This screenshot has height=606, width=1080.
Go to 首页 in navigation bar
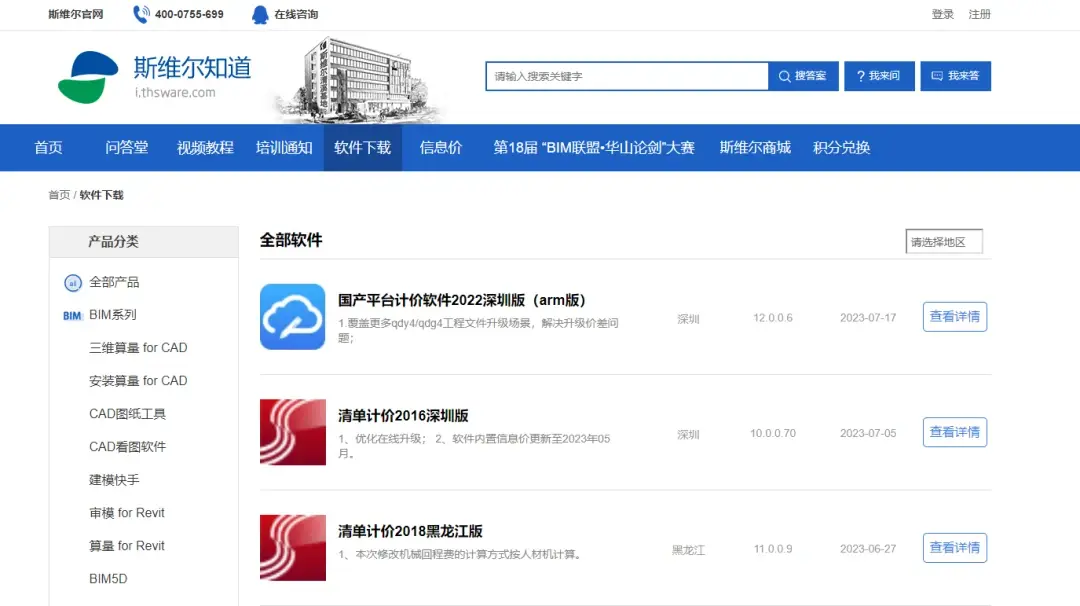48,147
